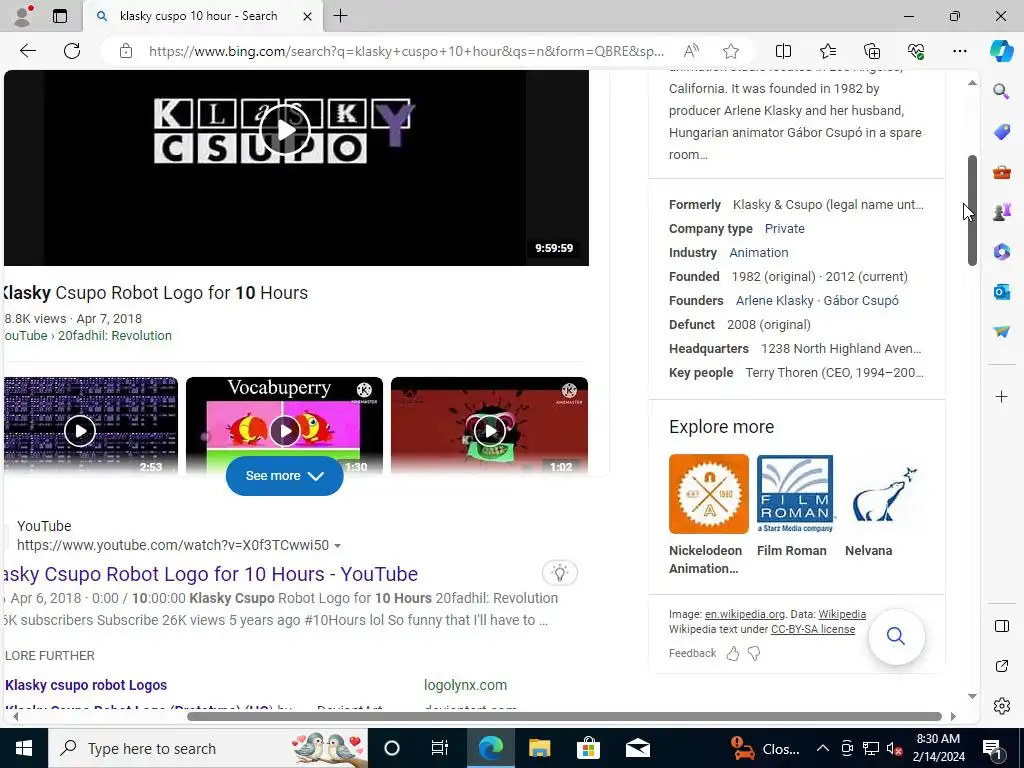Click thumbs up feedback icon
This screenshot has height=768, width=1024.
[x=733, y=653]
